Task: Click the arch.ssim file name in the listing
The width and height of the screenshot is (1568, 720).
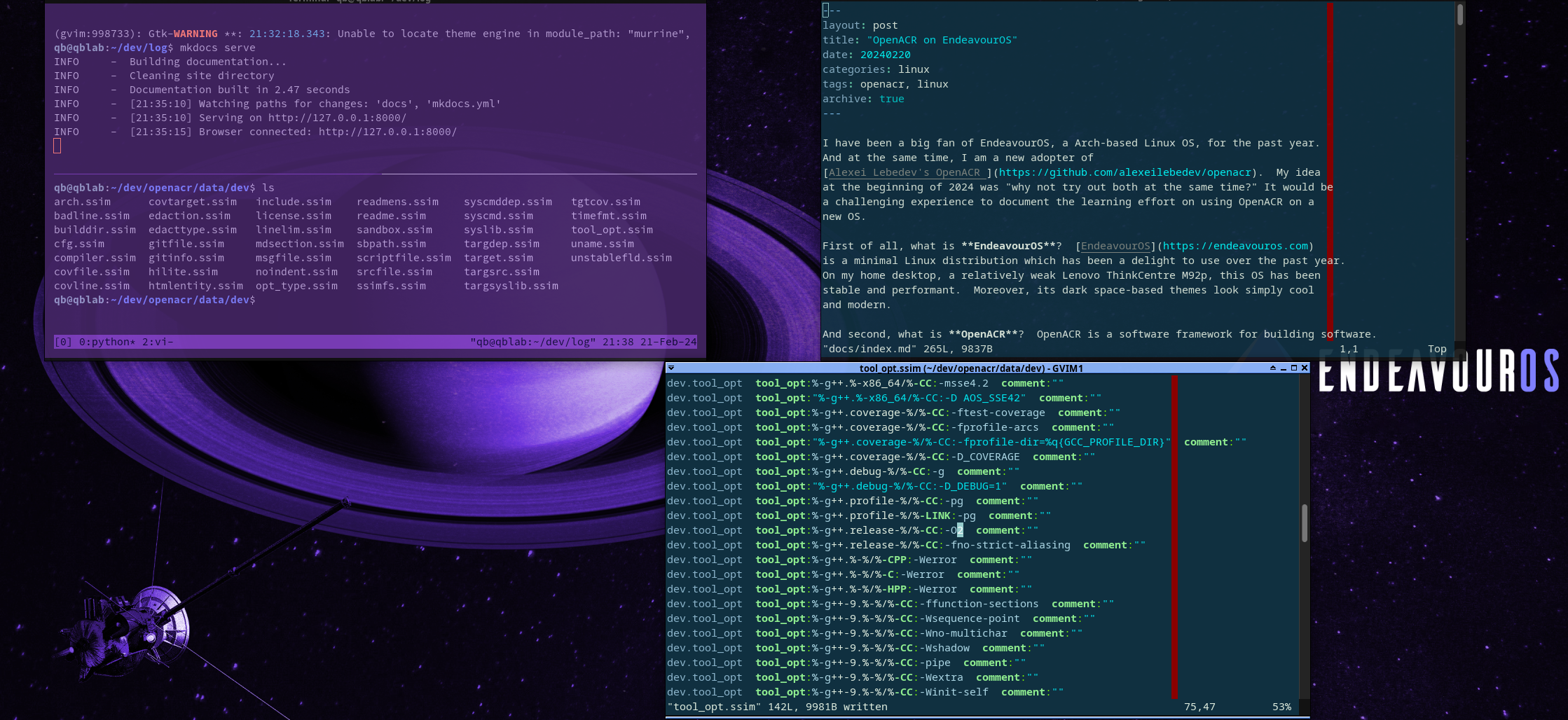Action: pos(82,202)
